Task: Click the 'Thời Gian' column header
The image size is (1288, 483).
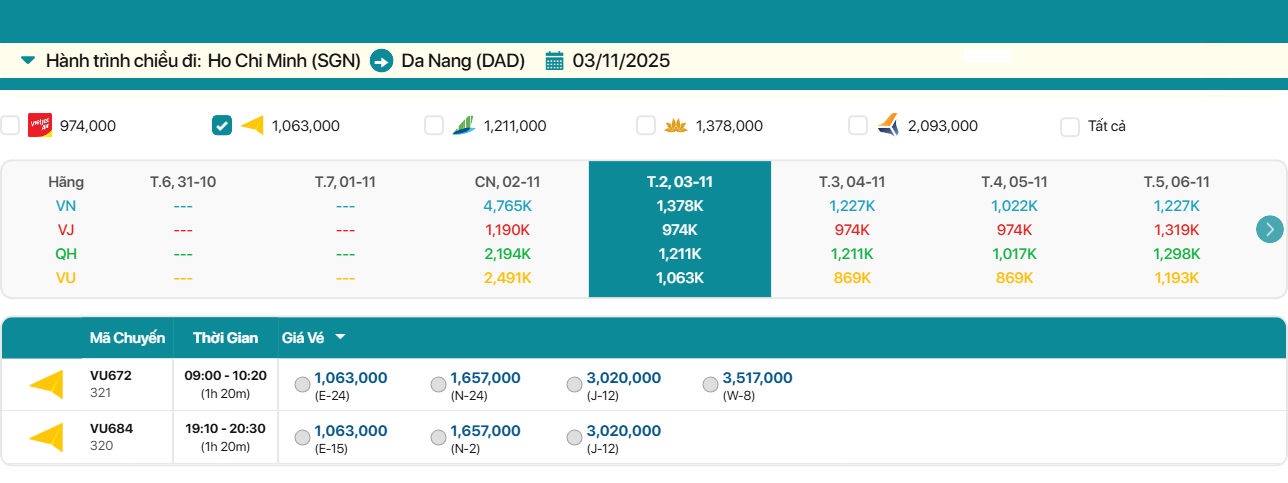Action: pyautogui.click(x=225, y=338)
